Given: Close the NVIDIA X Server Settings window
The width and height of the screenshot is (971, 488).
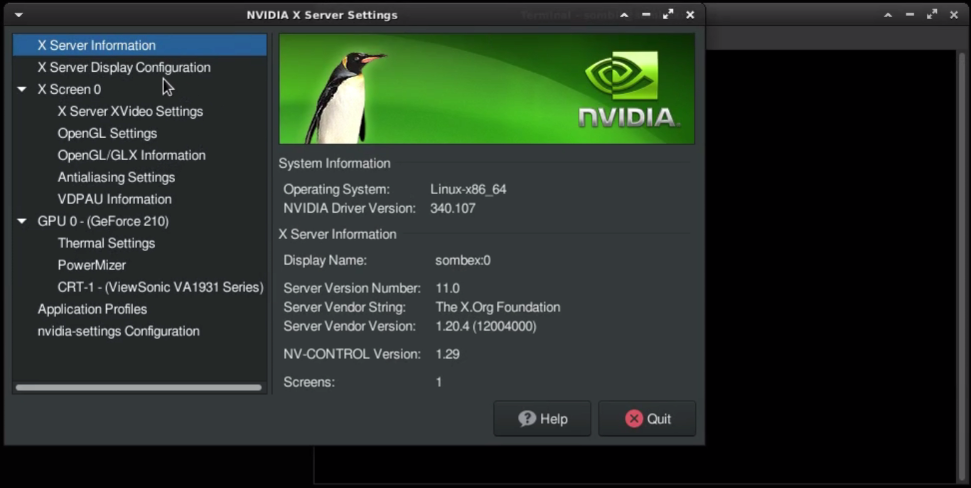Looking at the screenshot, I should [x=690, y=15].
